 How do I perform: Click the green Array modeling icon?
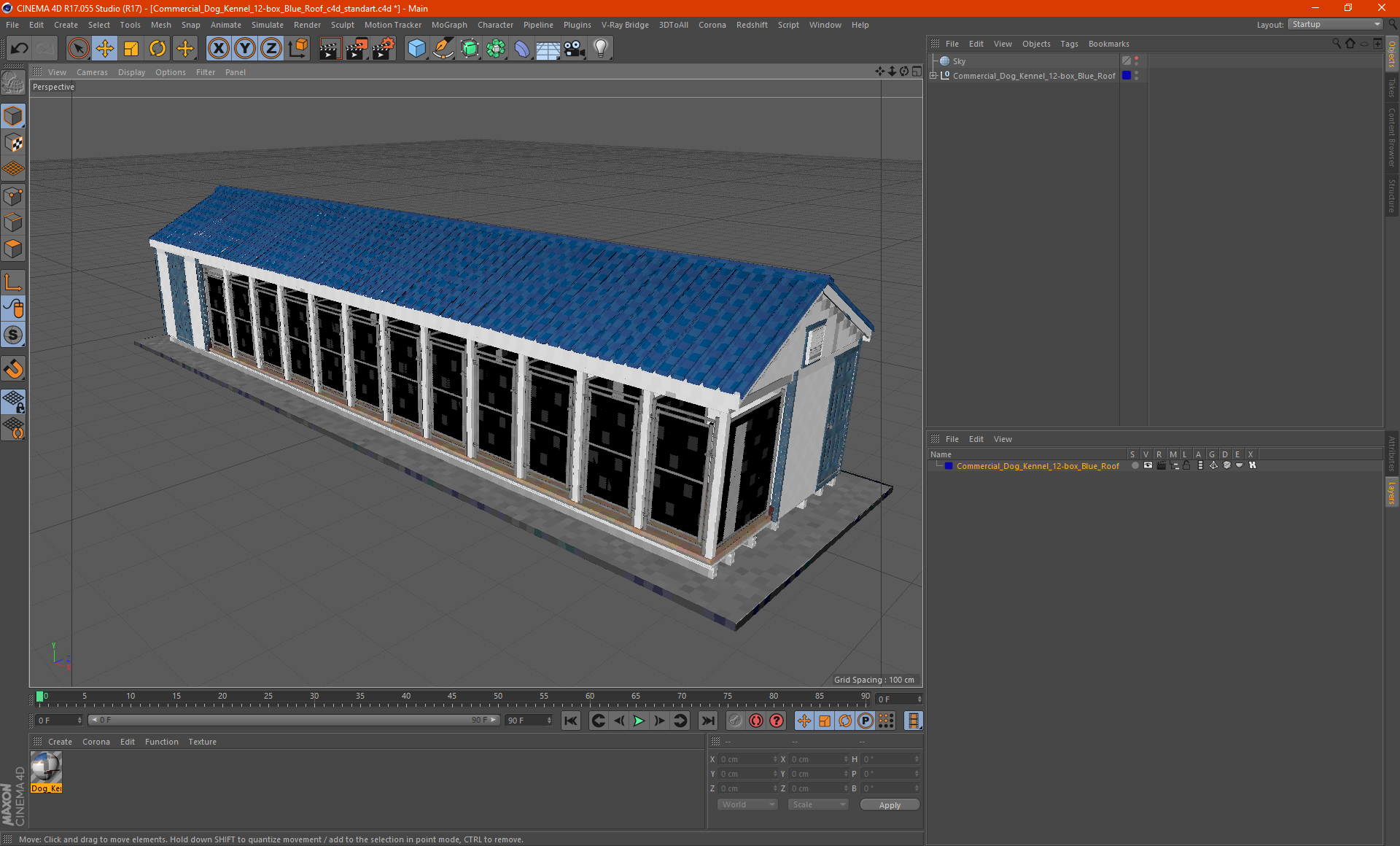496,49
